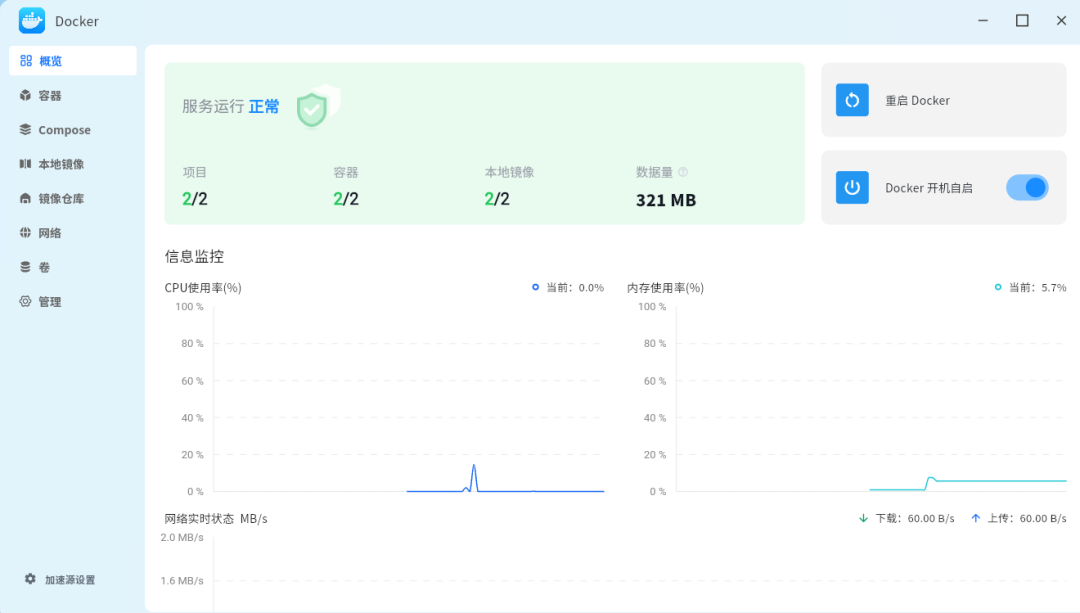This screenshot has height=613, width=1080.
Task: Click the 当前: 5.7% memory value
Action: click(x=1037, y=288)
